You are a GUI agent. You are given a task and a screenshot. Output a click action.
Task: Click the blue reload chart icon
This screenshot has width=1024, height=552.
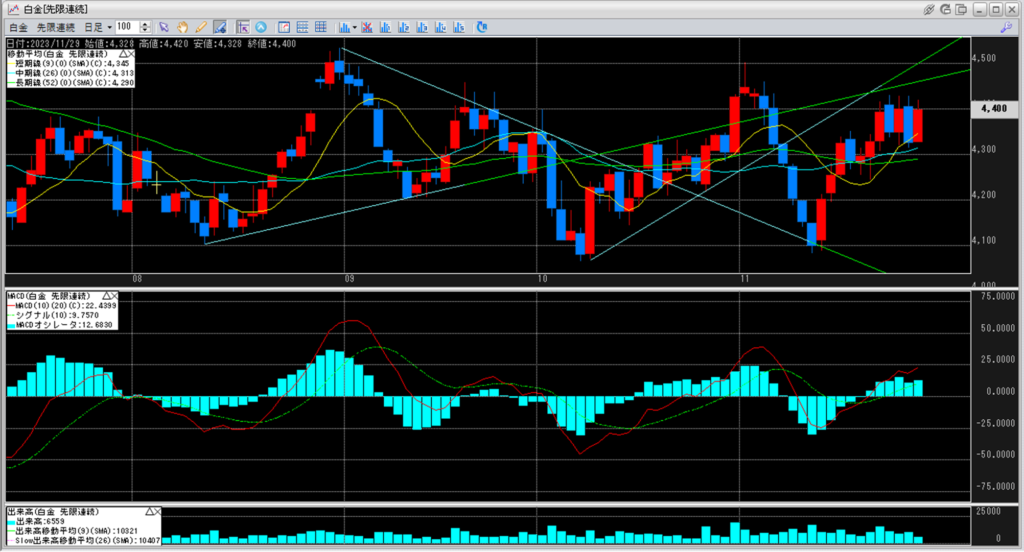click(482, 27)
